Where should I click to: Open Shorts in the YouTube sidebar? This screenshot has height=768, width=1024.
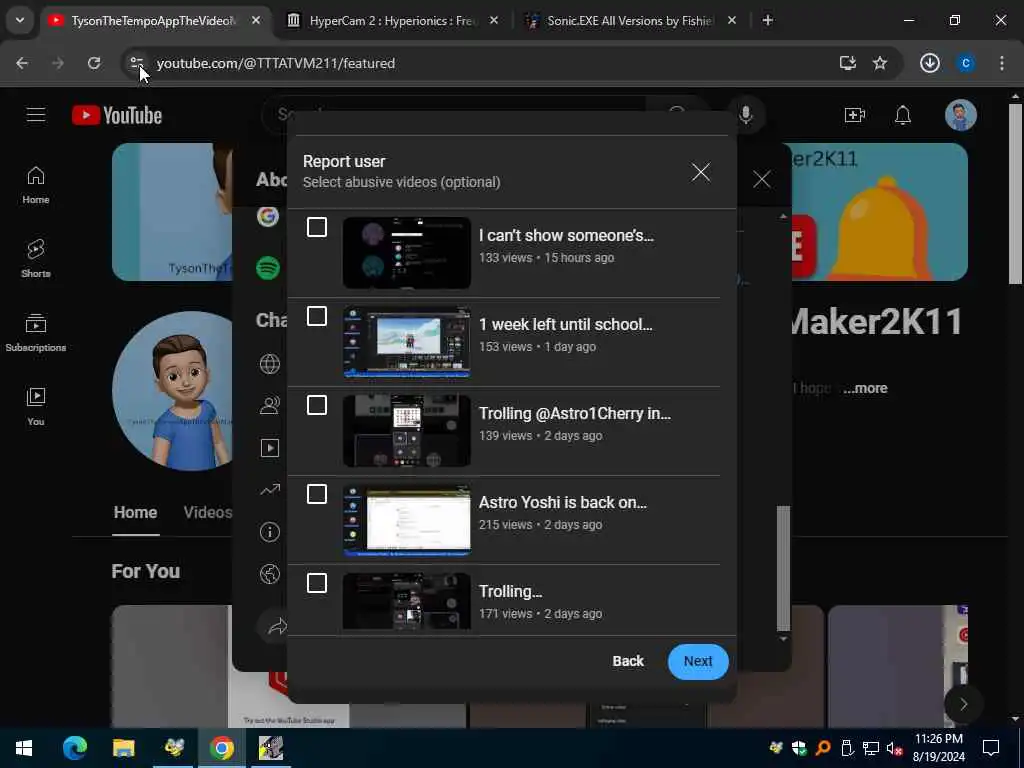tap(36, 259)
